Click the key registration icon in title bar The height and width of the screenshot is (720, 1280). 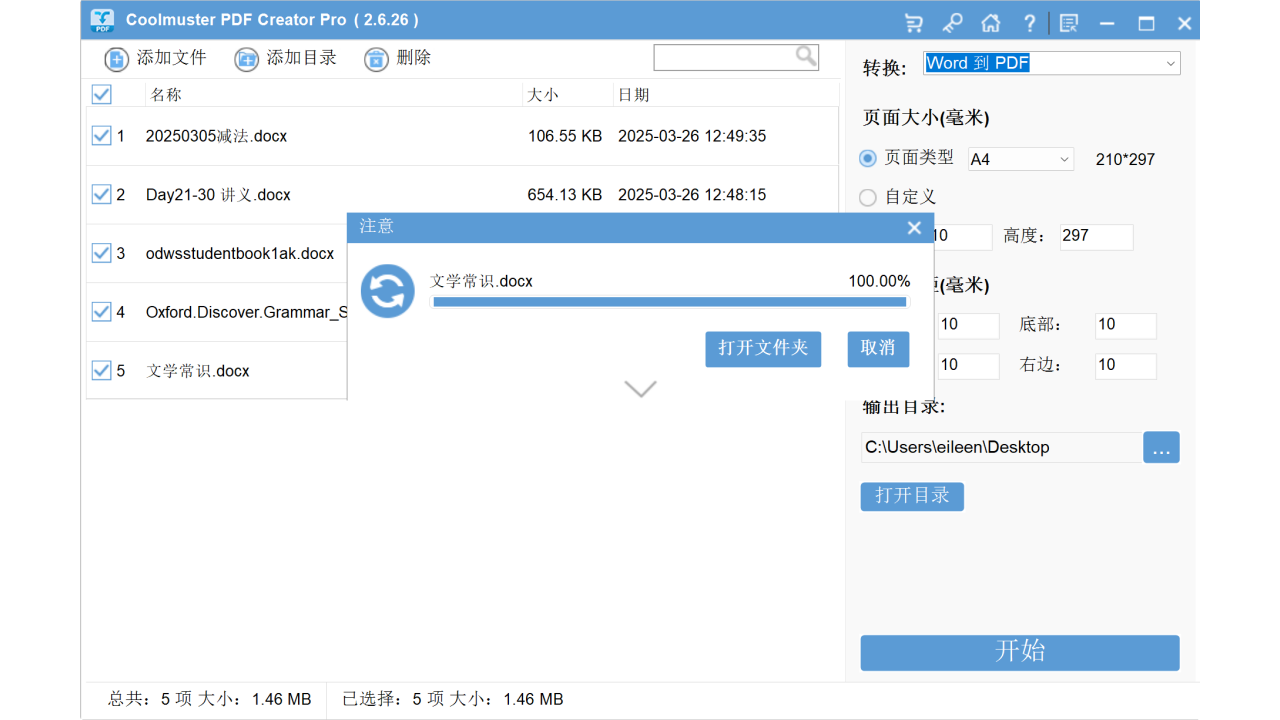coord(952,21)
